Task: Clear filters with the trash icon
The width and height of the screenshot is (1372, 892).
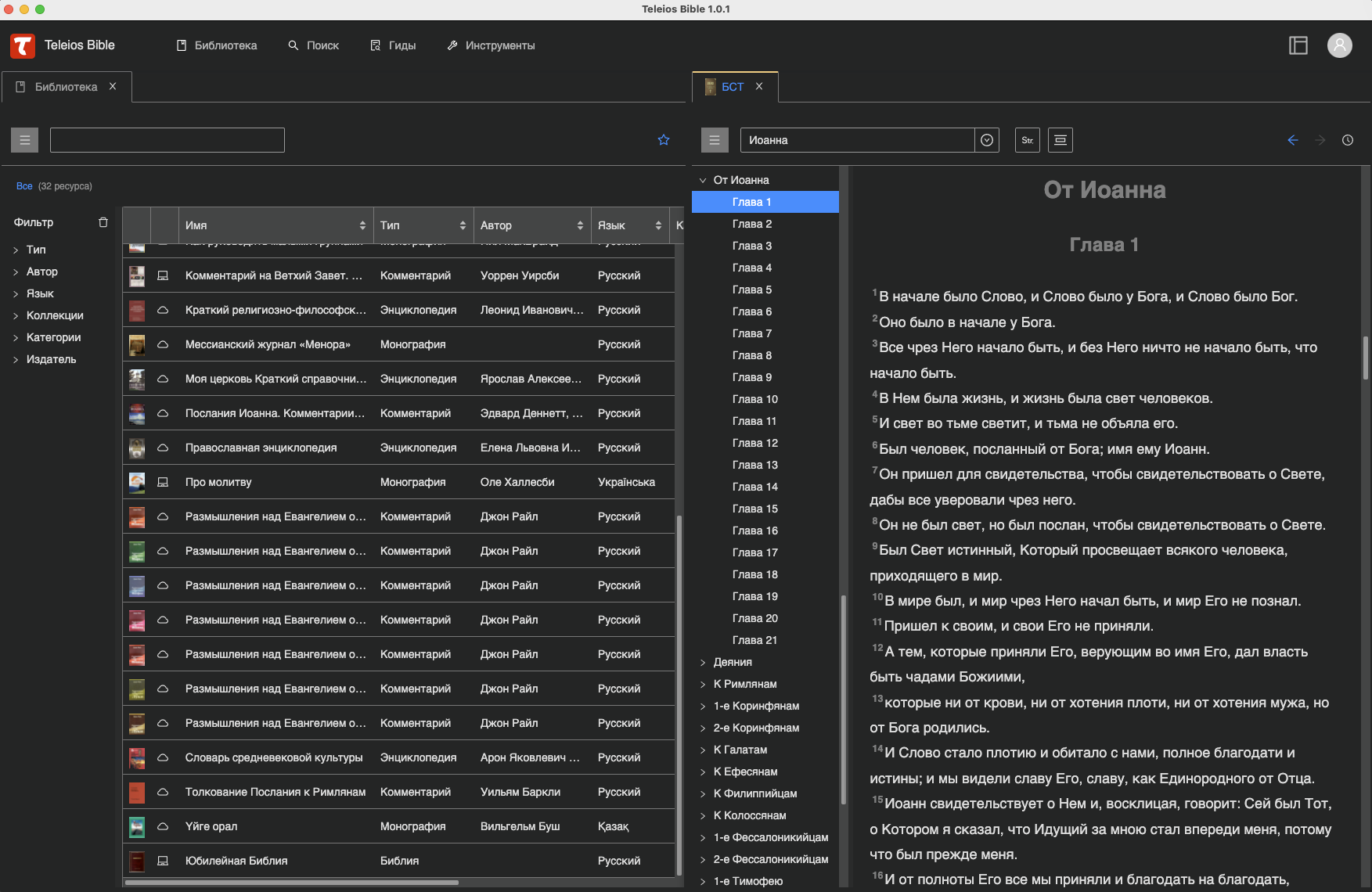Action: (x=103, y=222)
